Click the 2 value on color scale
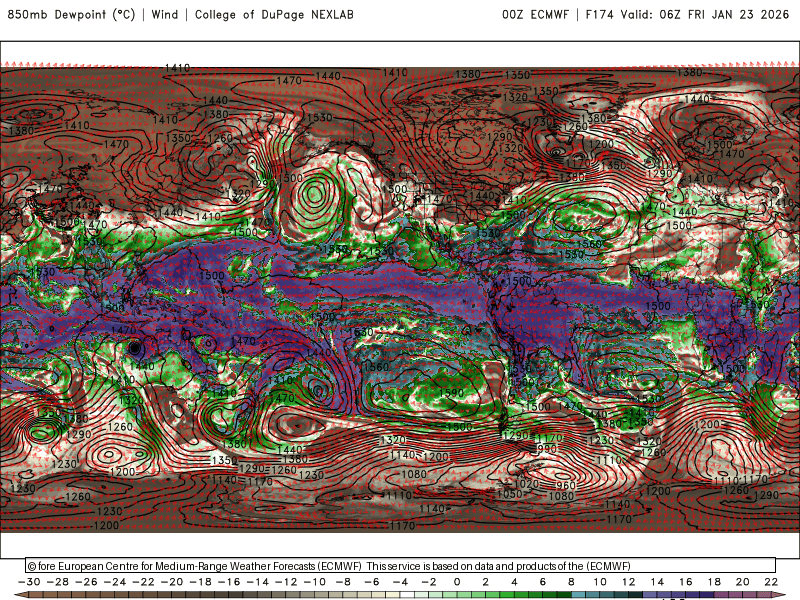800x600 pixels. (x=485, y=582)
